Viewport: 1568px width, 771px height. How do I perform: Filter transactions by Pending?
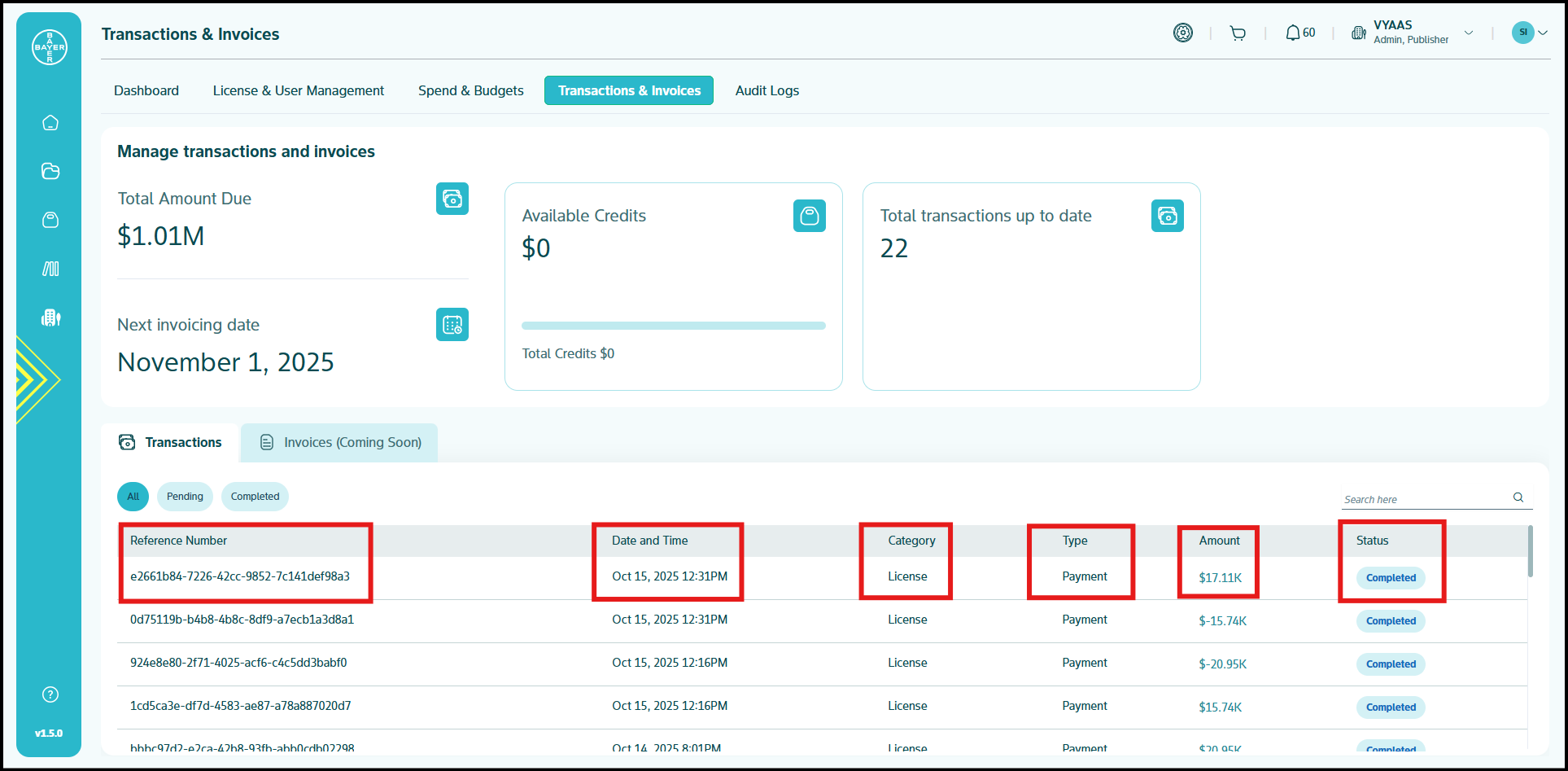[x=185, y=497]
